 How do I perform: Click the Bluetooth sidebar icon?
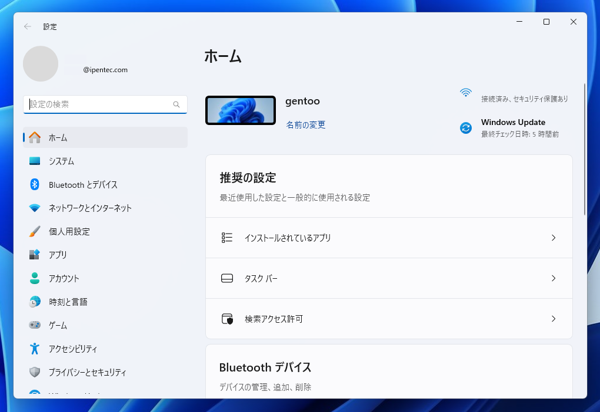35,184
